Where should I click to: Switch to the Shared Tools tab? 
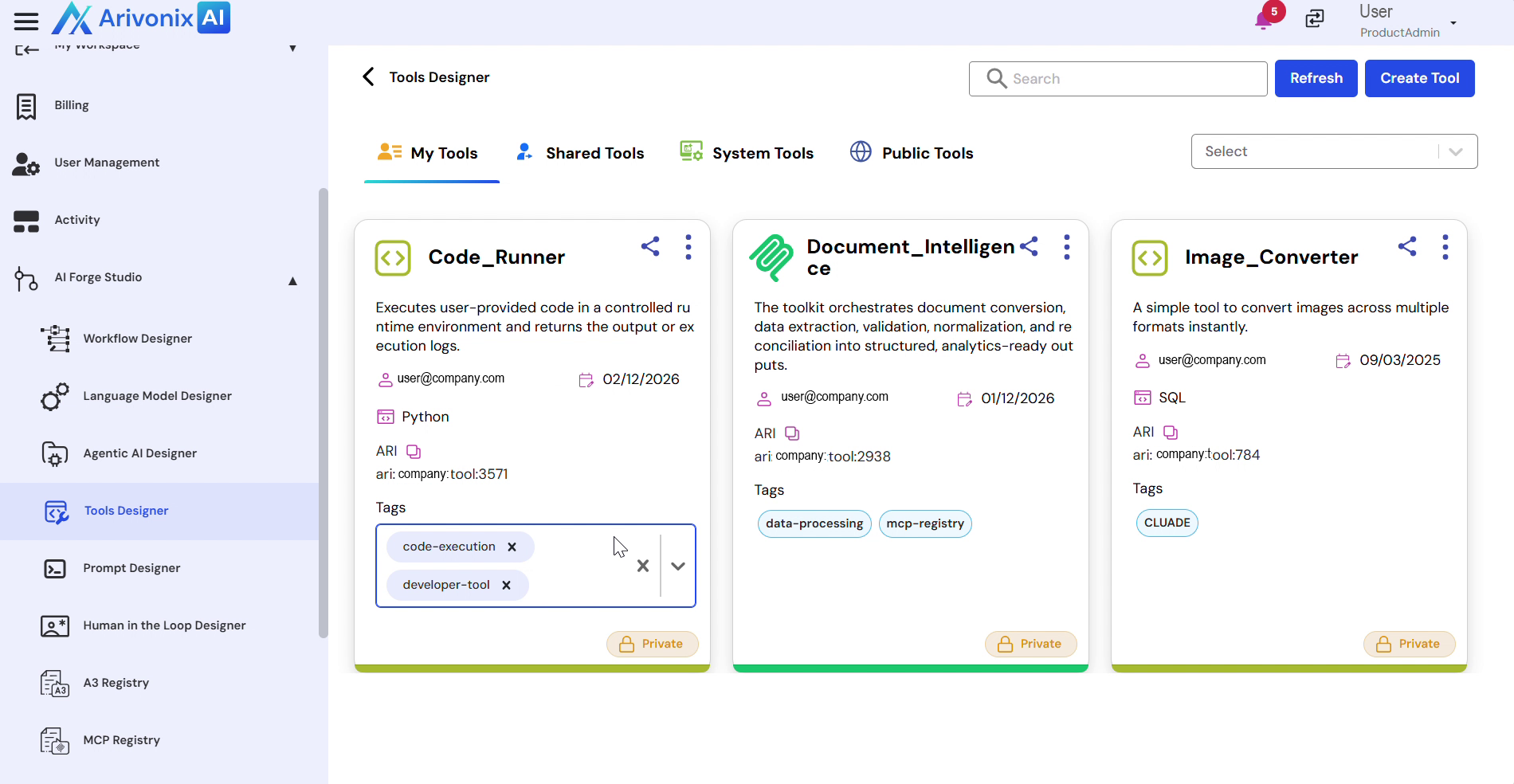click(580, 153)
